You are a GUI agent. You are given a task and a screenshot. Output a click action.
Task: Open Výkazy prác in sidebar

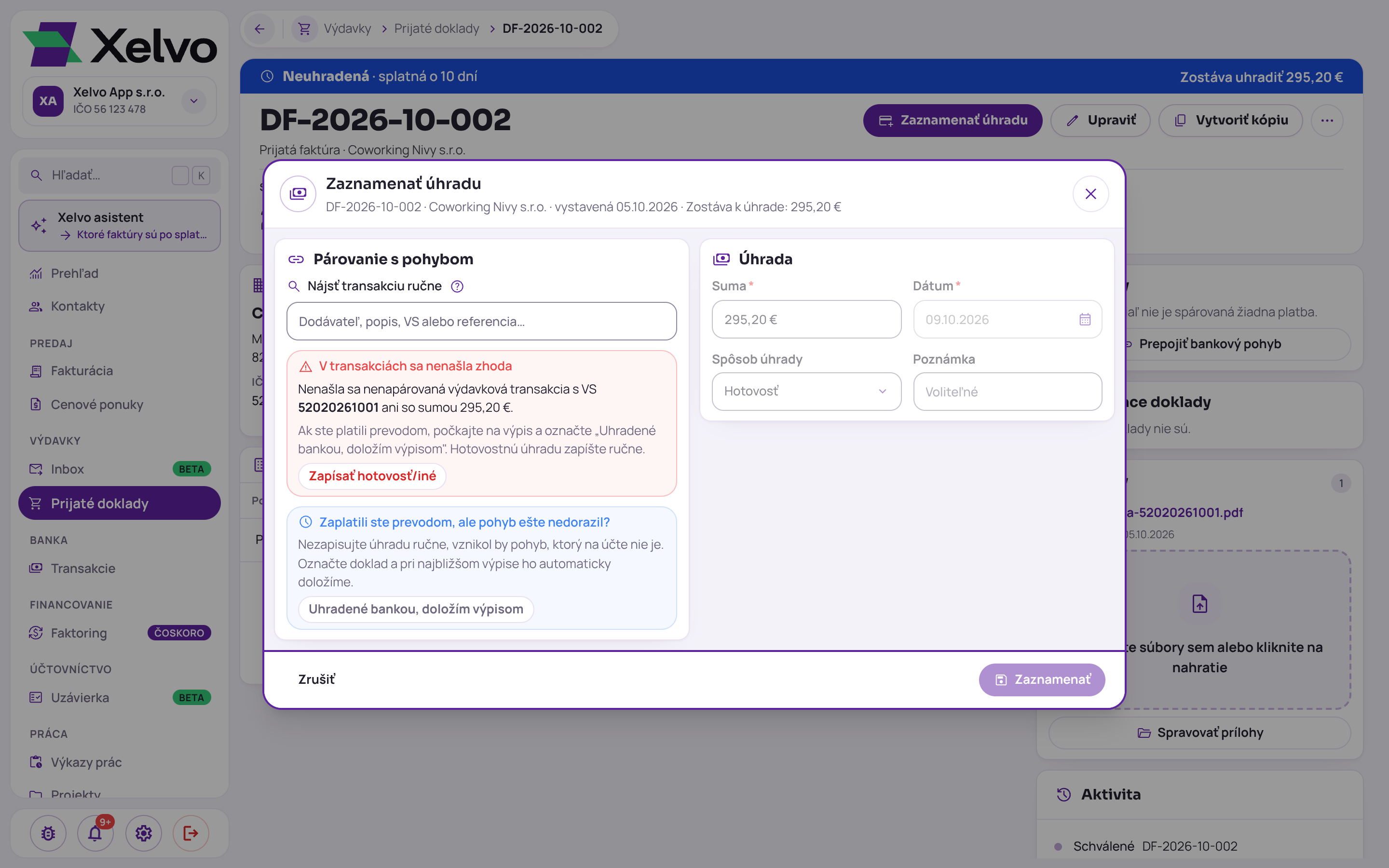pyautogui.click(x=120, y=762)
